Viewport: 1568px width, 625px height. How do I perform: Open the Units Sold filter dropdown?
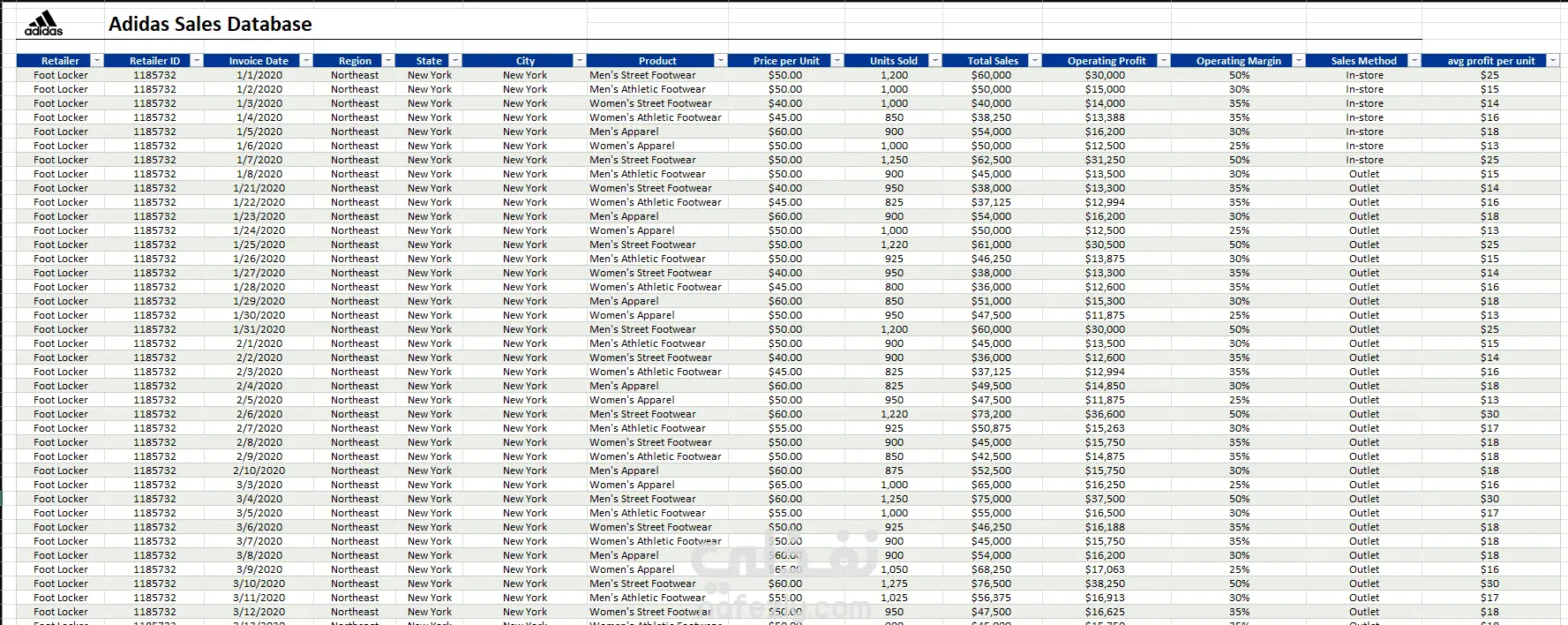(935, 61)
